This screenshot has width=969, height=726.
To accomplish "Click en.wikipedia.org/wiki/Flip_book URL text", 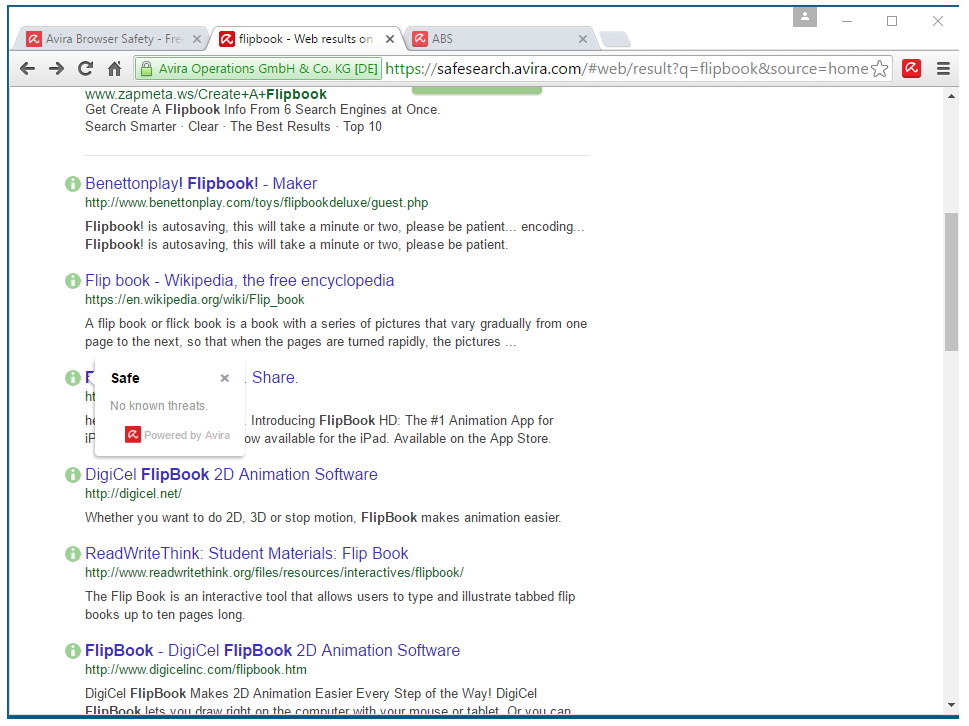I will (195, 300).
